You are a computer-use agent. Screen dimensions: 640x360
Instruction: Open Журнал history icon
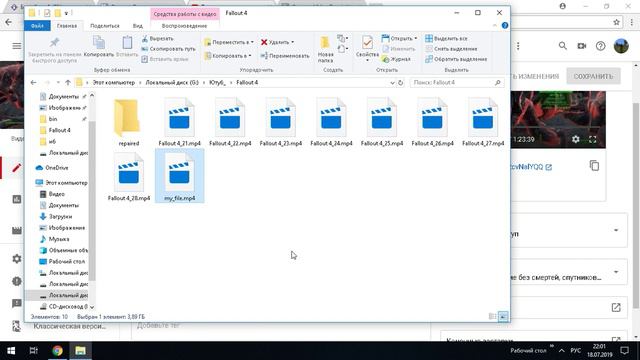pos(396,59)
